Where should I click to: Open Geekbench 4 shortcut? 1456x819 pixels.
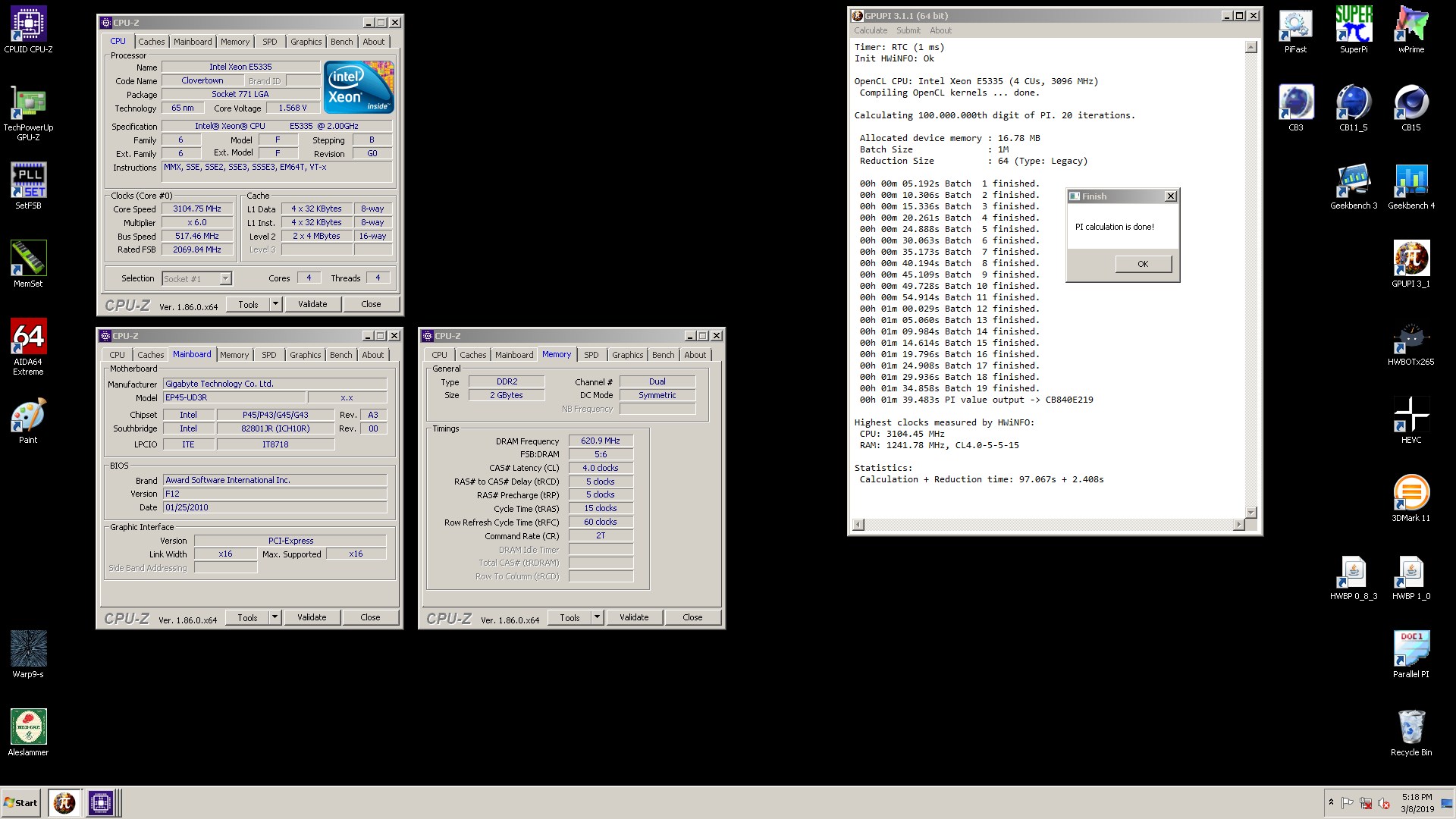[x=1411, y=186]
